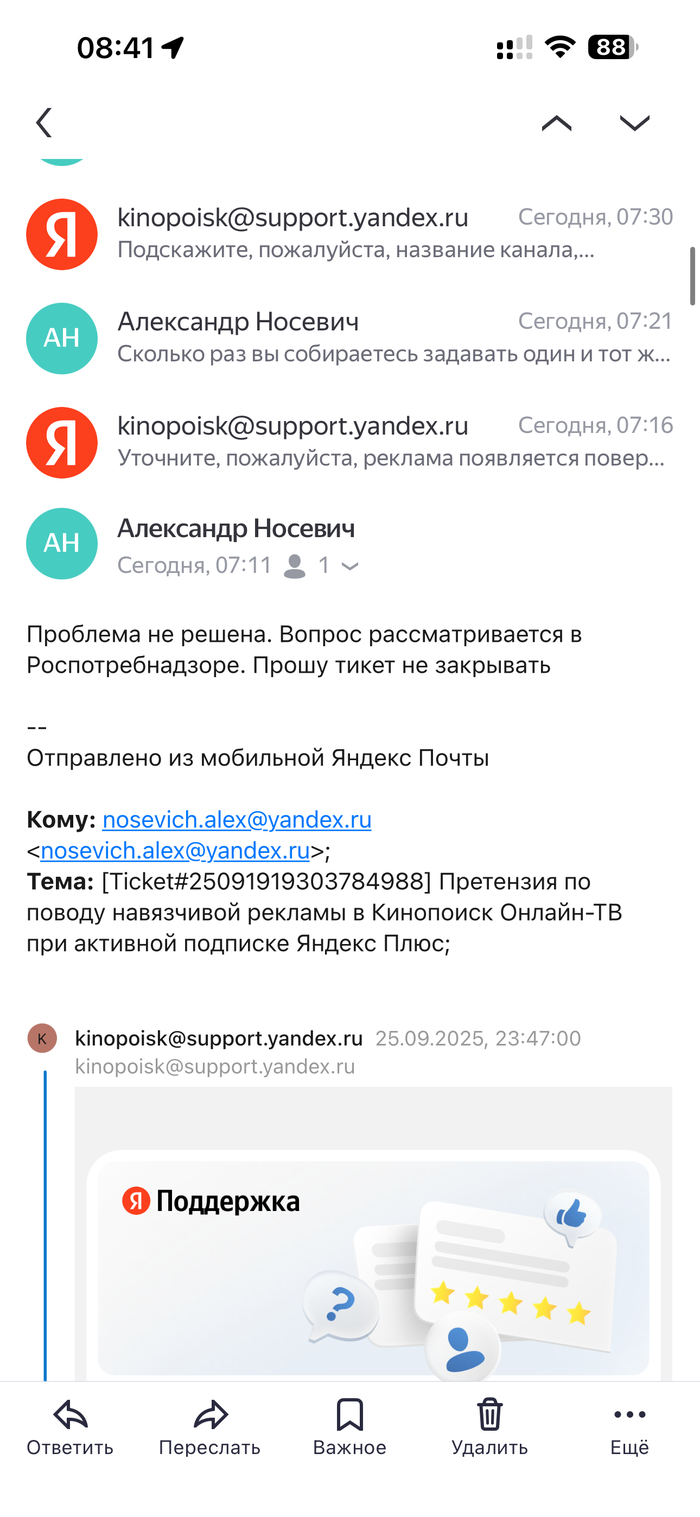Image resolution: width=700 pixels, height=1517 pixels.
Task: Go to previous message with up chevron
Action: pyautogui.click(x=556, y=123)
